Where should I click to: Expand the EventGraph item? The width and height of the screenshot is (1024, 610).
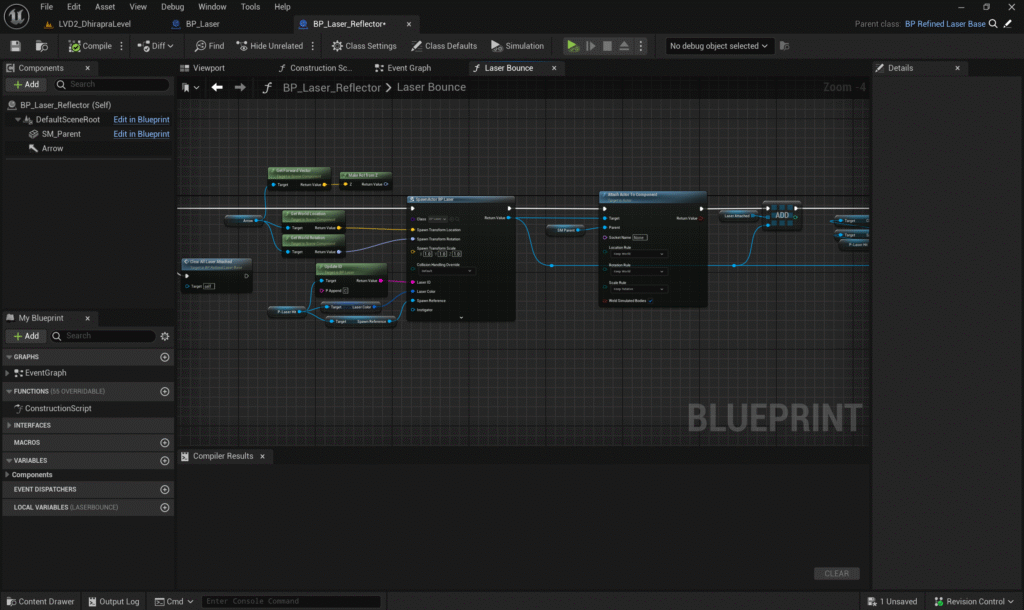pos(7,373)
